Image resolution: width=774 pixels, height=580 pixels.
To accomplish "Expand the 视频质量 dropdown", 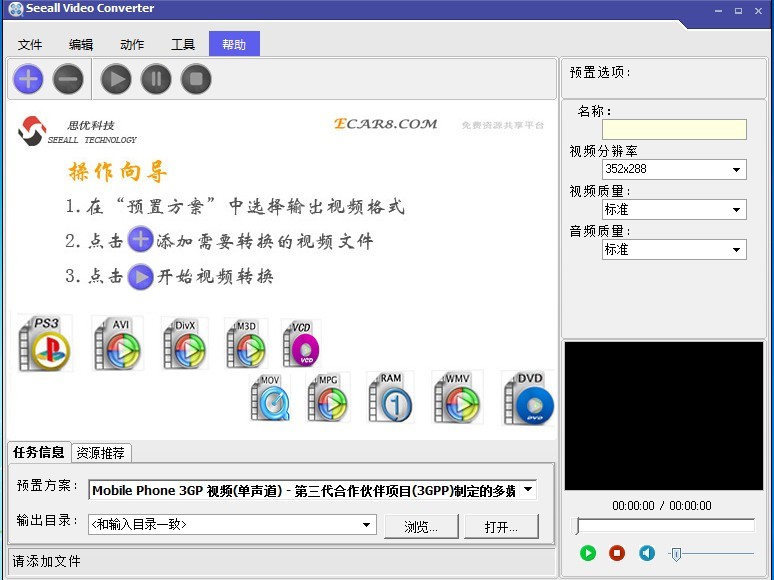I will click(x=674, y=210).
